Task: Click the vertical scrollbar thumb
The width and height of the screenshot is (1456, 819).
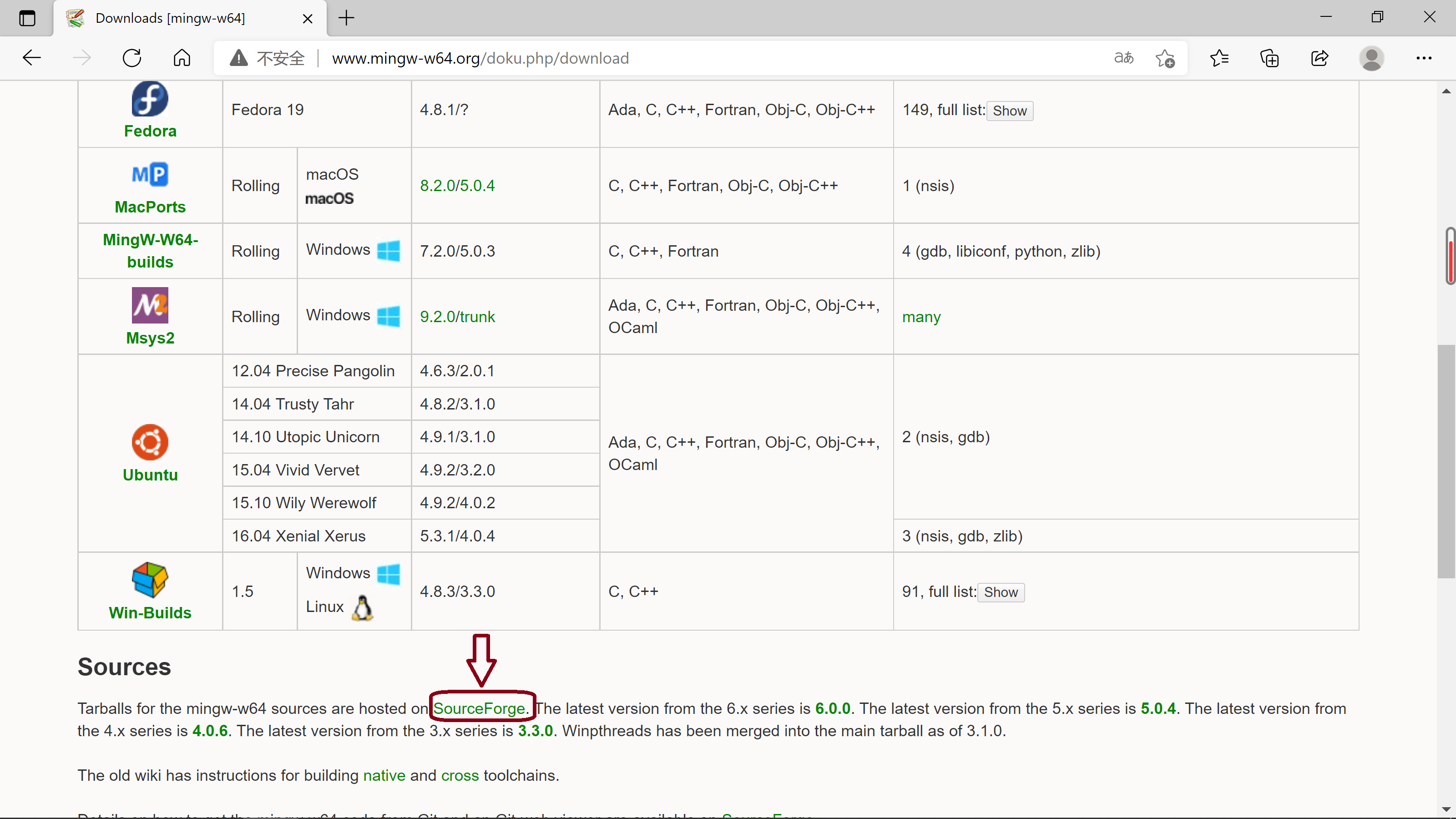Action: [1446, 460]
